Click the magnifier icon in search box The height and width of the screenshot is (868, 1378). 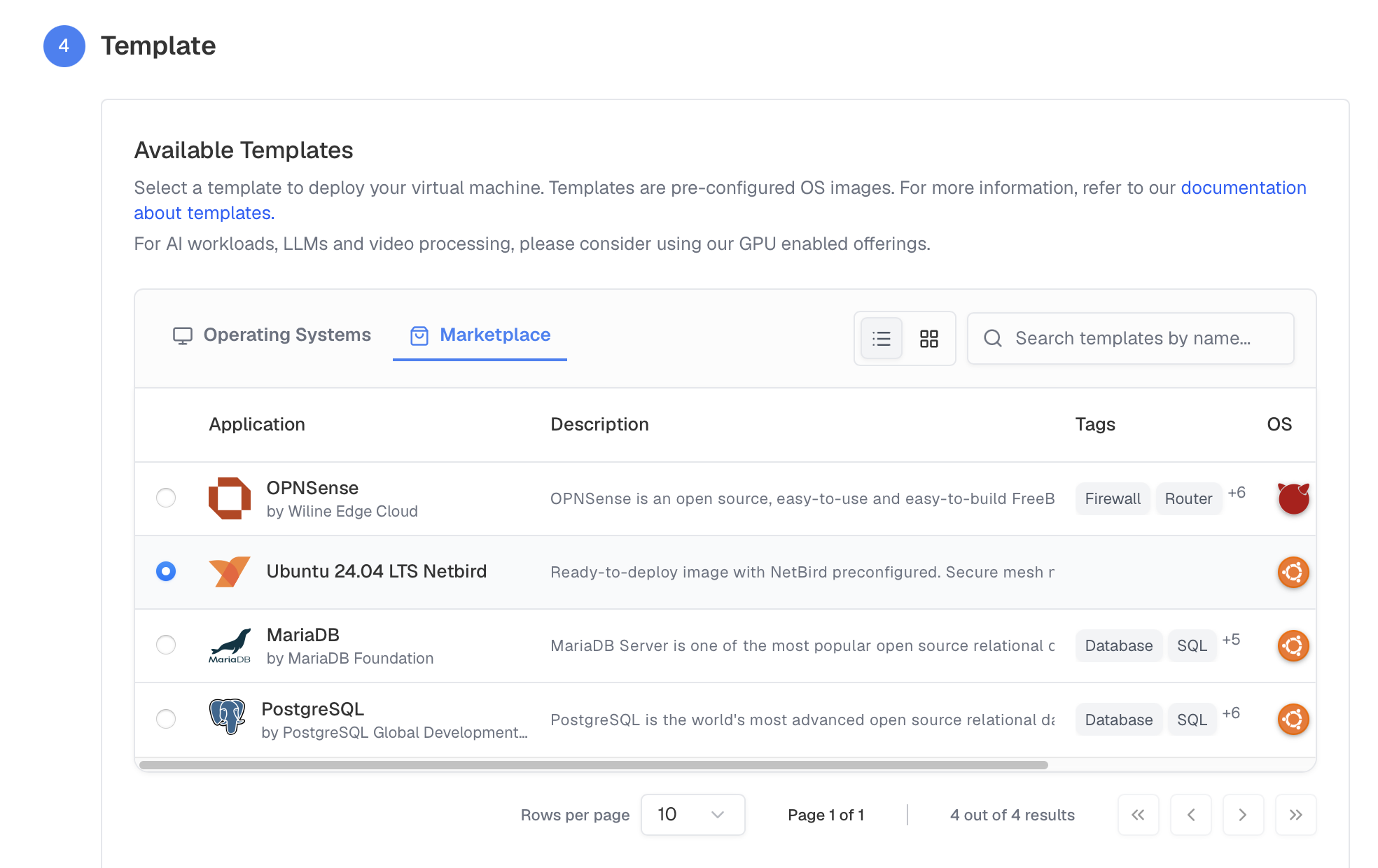993,339
